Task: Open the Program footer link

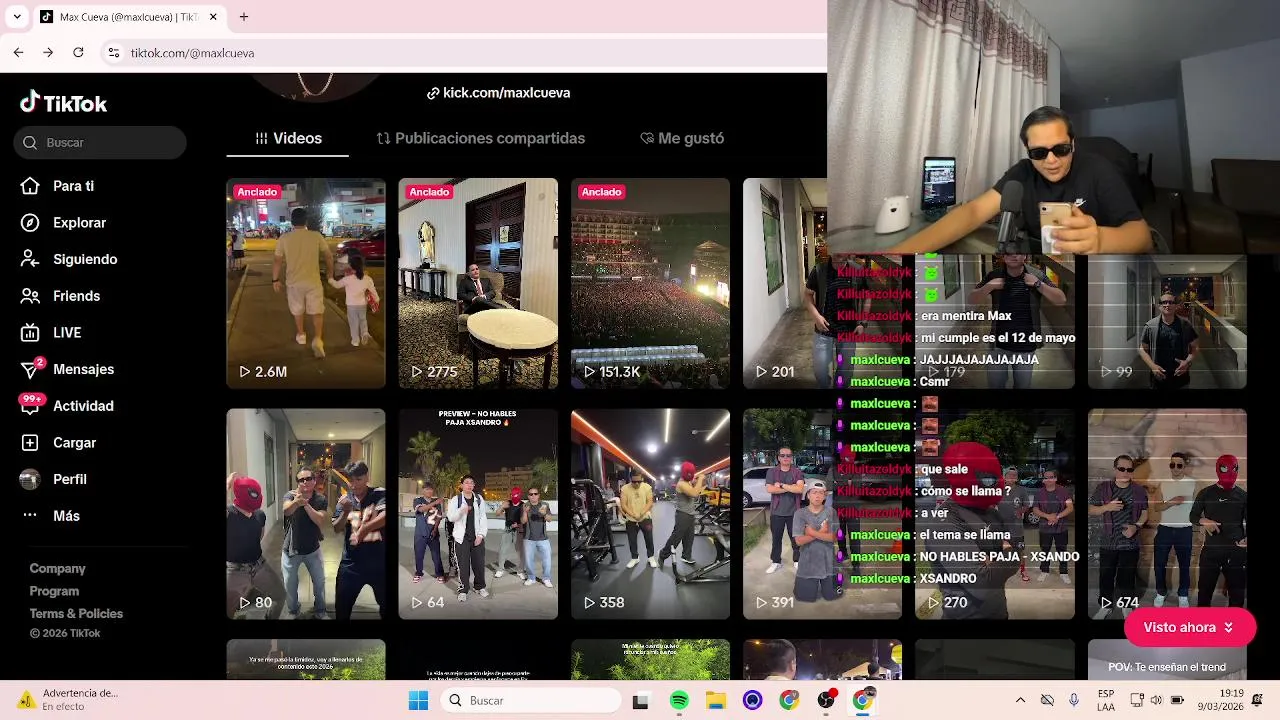Action: point(54,591)
